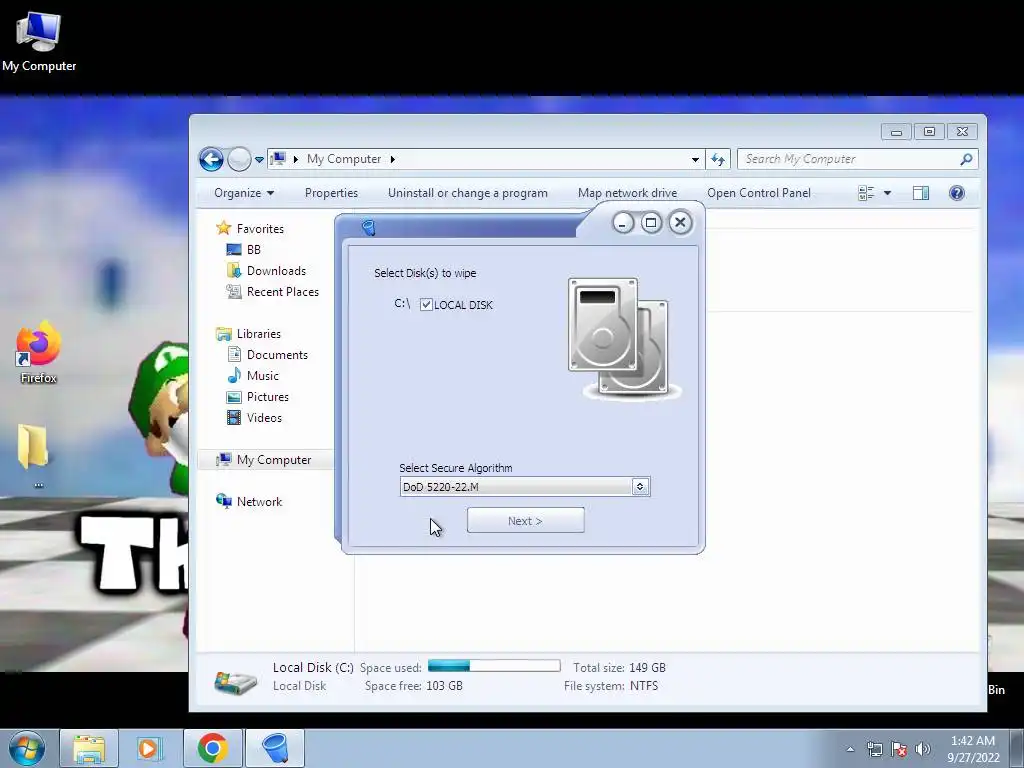
Task: Toggle the preview pane
Action: point(921,193)
